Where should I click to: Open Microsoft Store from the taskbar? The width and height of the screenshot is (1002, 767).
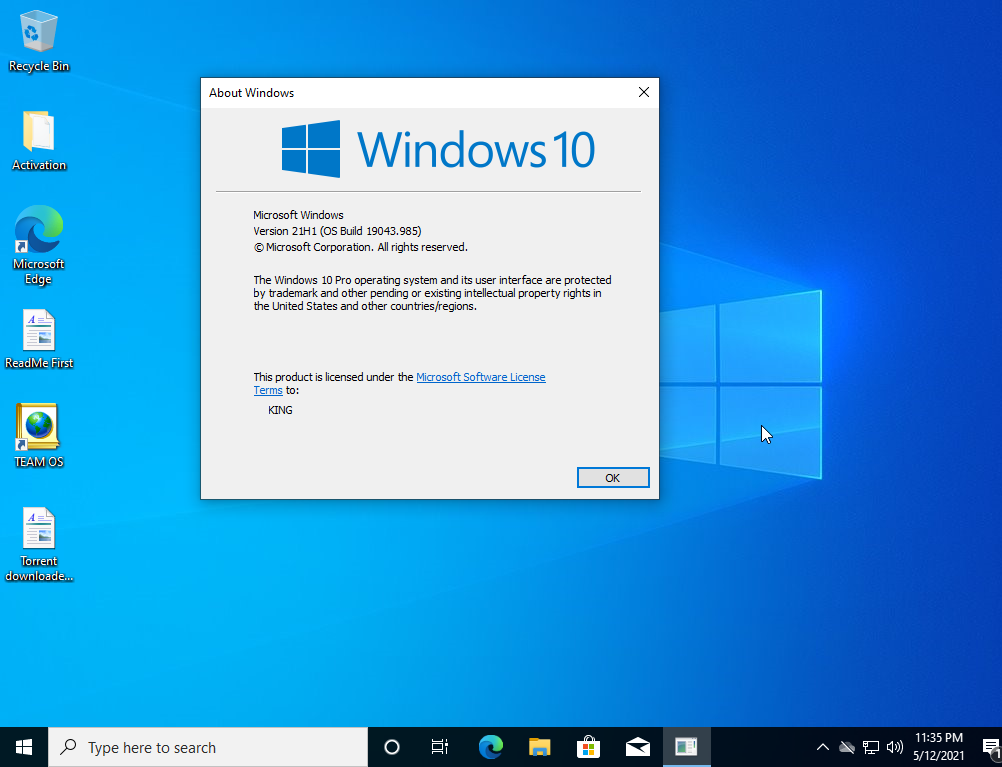[589, 747]
